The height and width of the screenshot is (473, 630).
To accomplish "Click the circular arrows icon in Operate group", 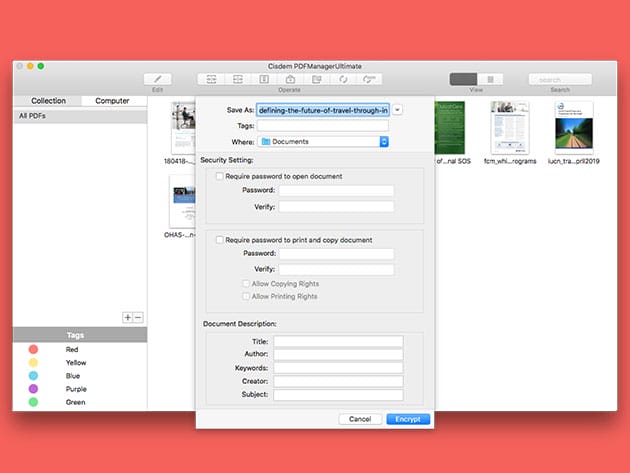I will click(x=343, y=79).
